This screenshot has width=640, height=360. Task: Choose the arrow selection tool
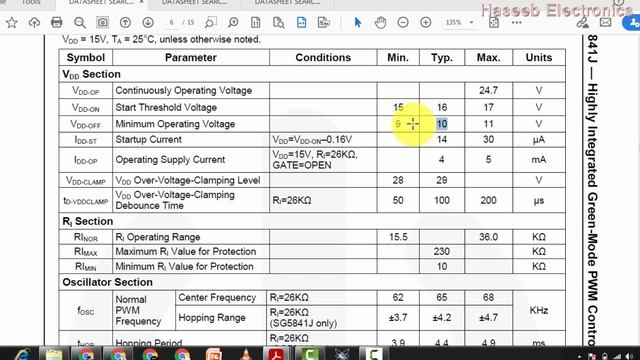358,22
